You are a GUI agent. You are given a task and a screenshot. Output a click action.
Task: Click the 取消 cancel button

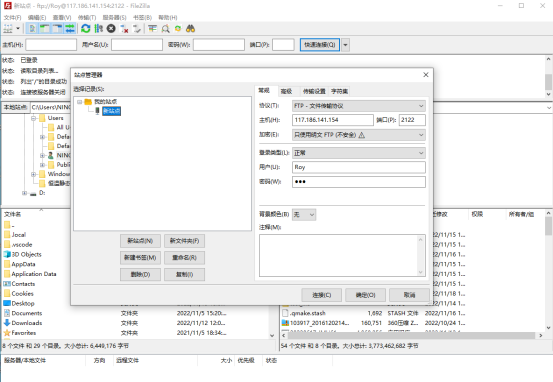click(409, 295)
